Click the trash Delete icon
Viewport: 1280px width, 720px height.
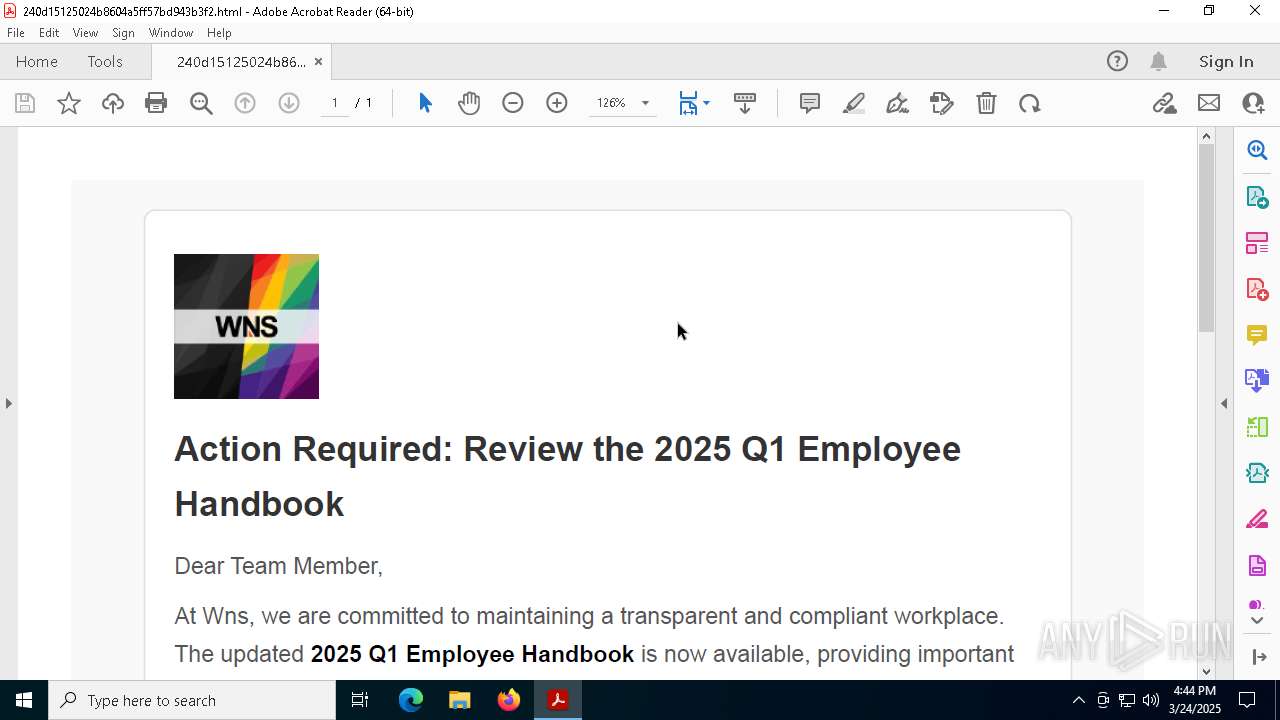pos(986,103)
